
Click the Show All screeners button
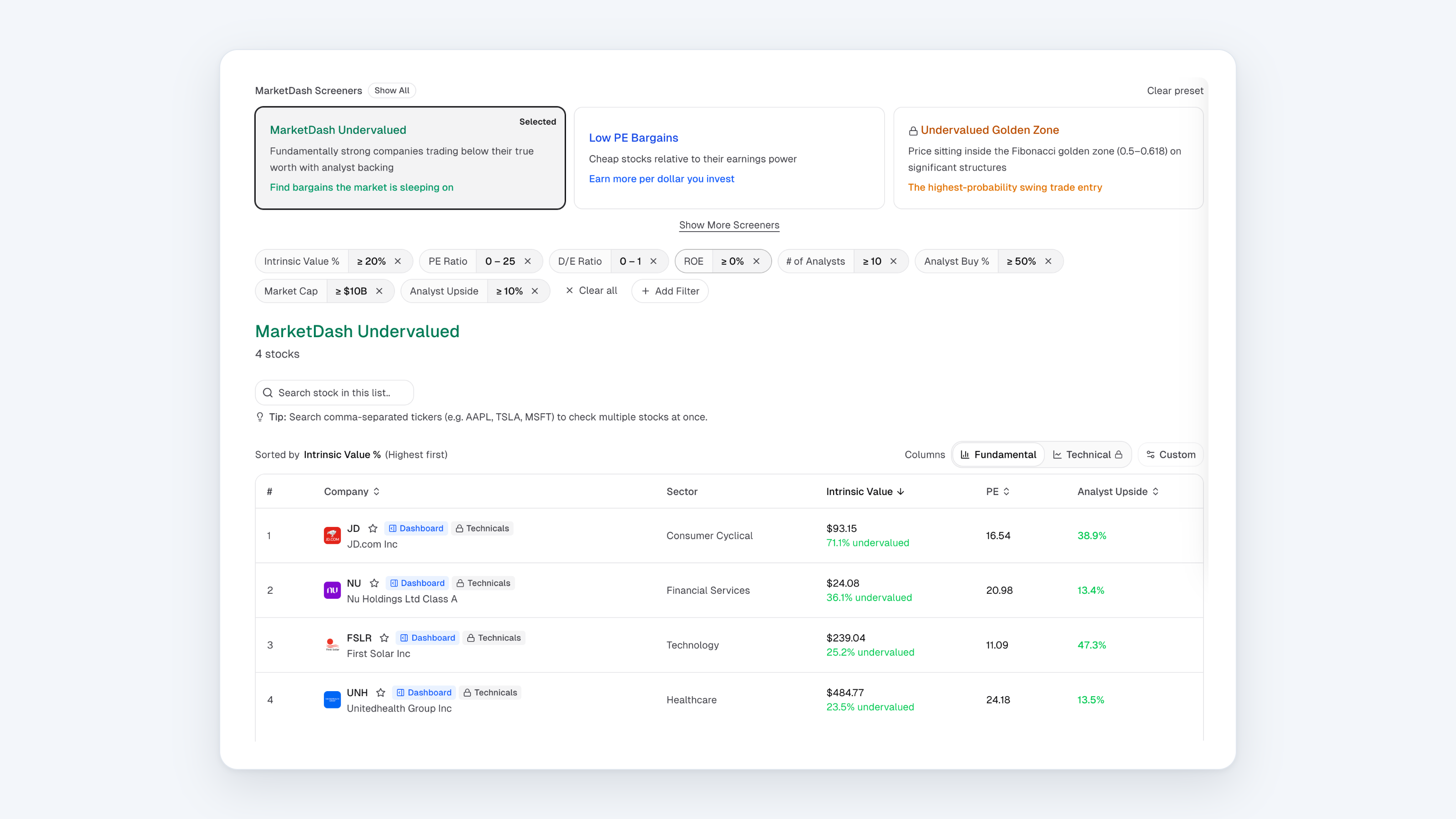click(x=392, y=91)
